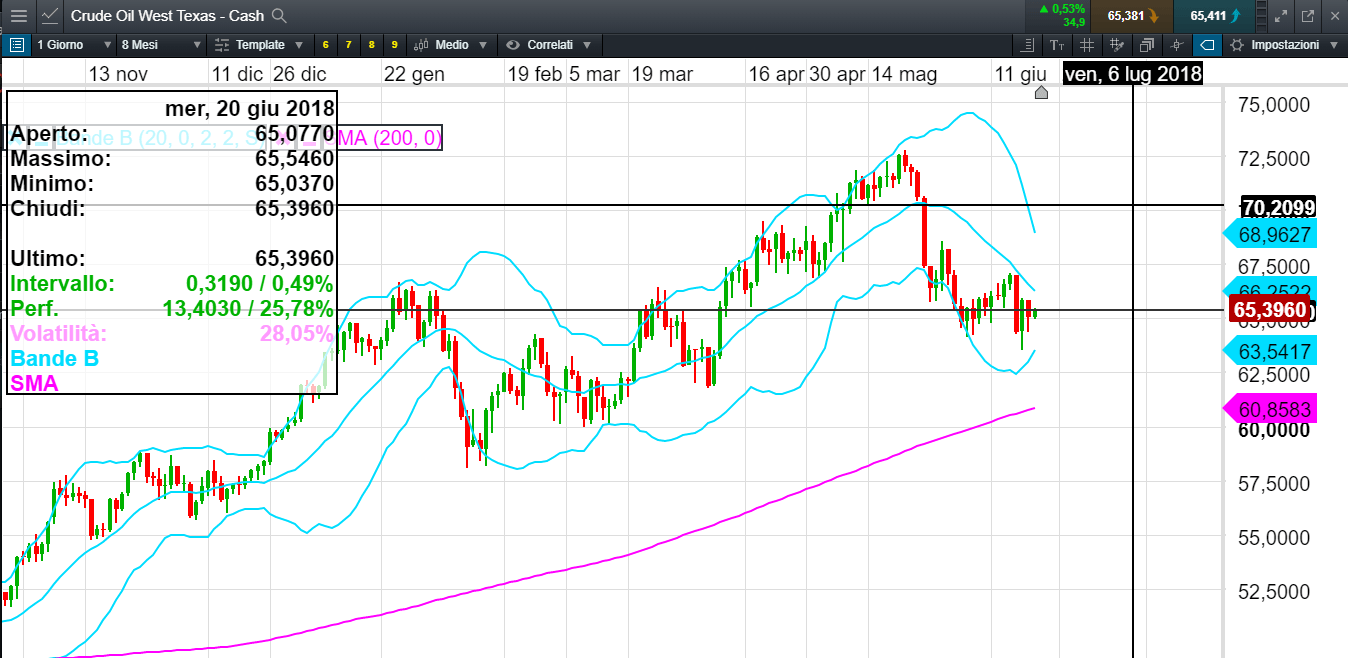
Task: Toggle the data list panel icon
Action: point(16,45)
